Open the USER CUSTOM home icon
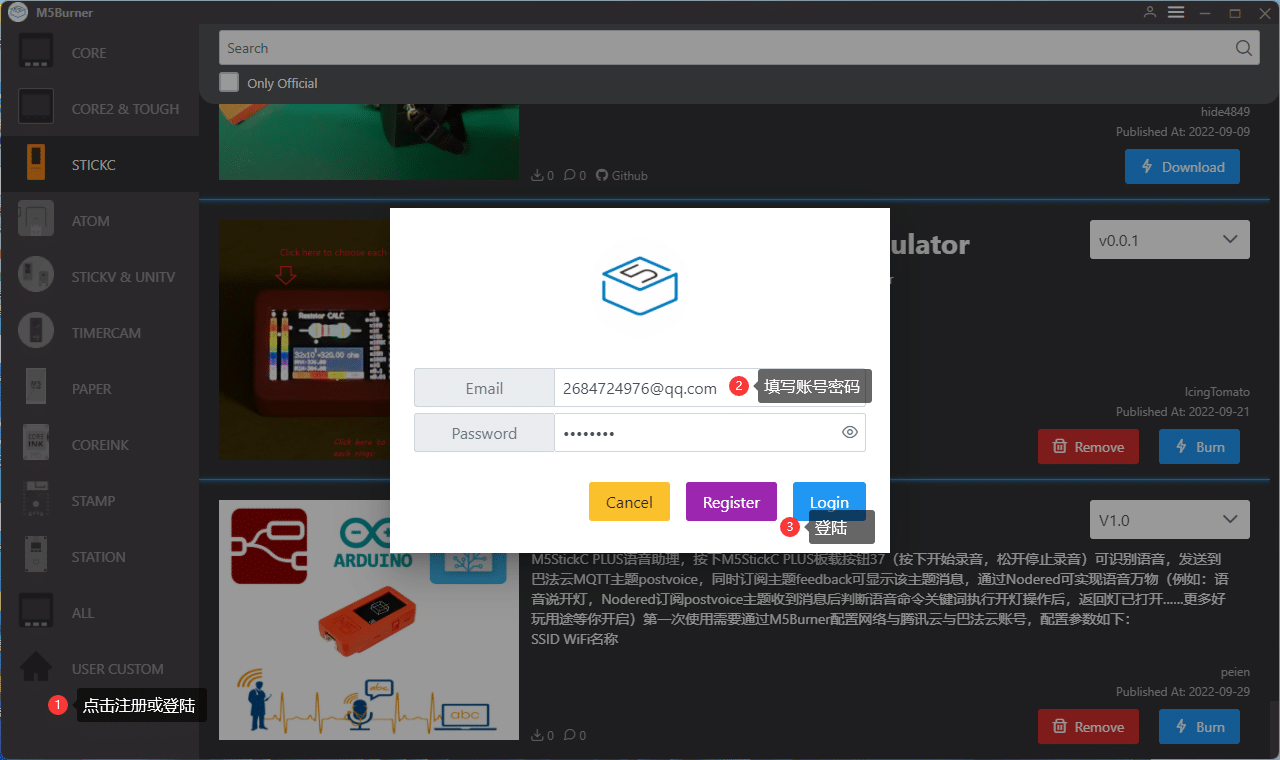Viewport: 1280px width, 760px height. [36, 668]
